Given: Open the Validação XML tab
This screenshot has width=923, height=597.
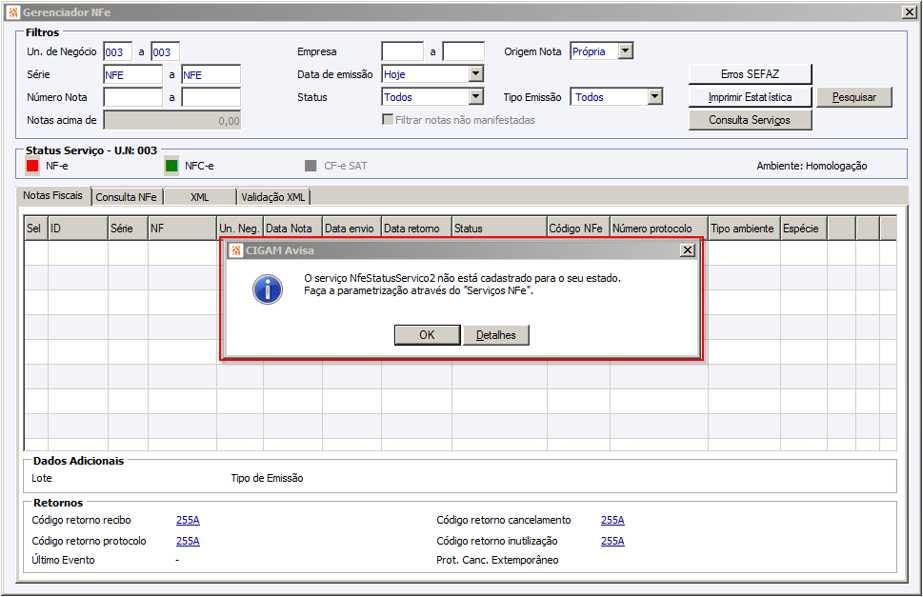Looking at the screenshot, I should 273,197.
